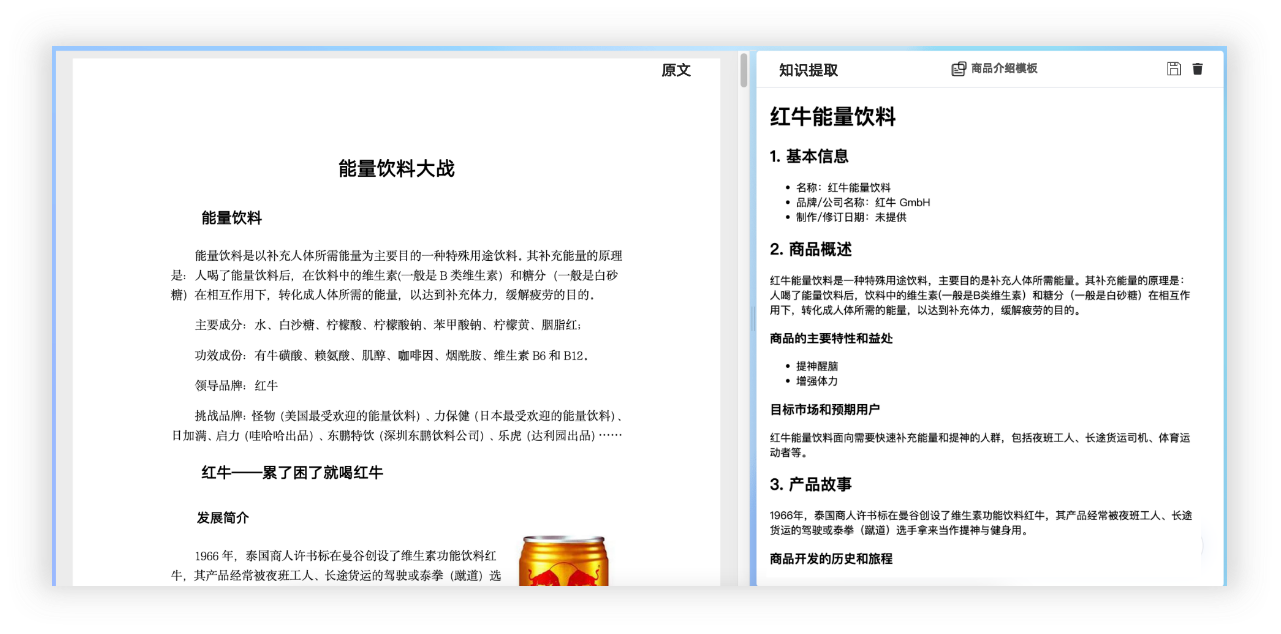The width and height of the screenshot is (1281, 634).
Task: Click the bullet item 增强体力
Action: (817, 381)
